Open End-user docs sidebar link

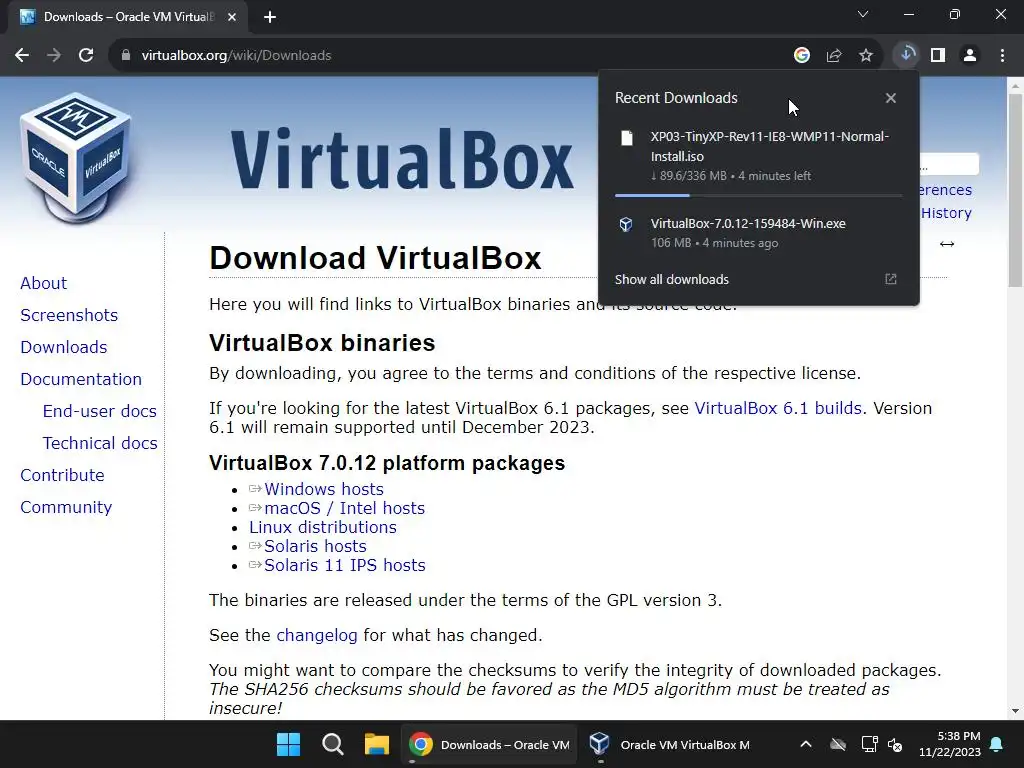point(100,411)
